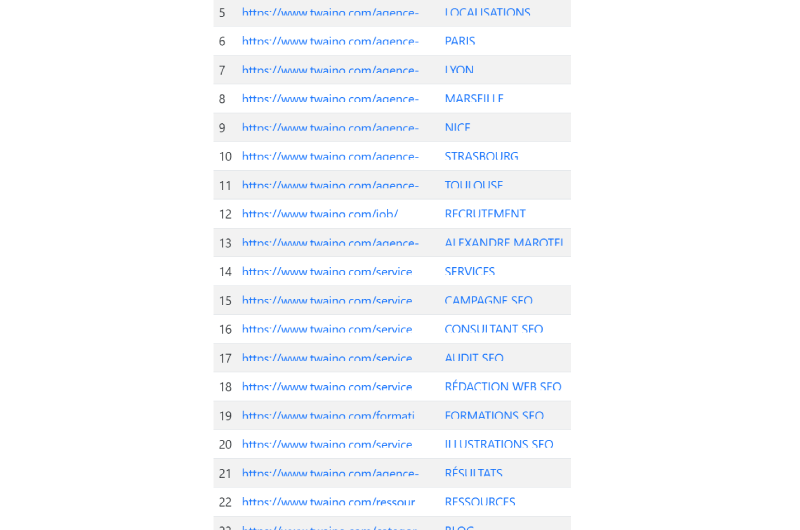Select row number 10 in the table
The image size is (800, 530).
[226, 157]
